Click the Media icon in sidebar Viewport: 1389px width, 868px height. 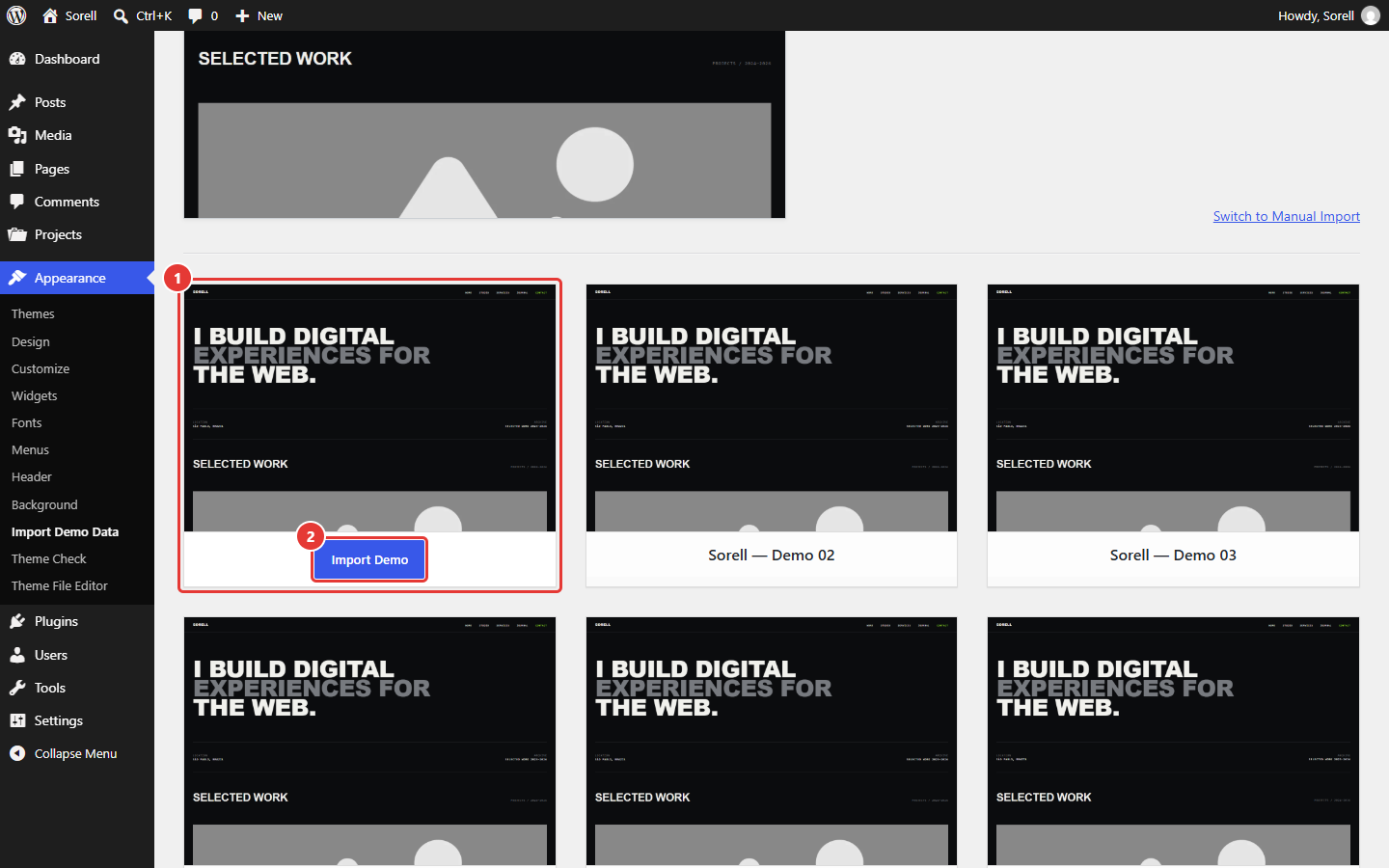pyautogui.click(x=17, y=135)
